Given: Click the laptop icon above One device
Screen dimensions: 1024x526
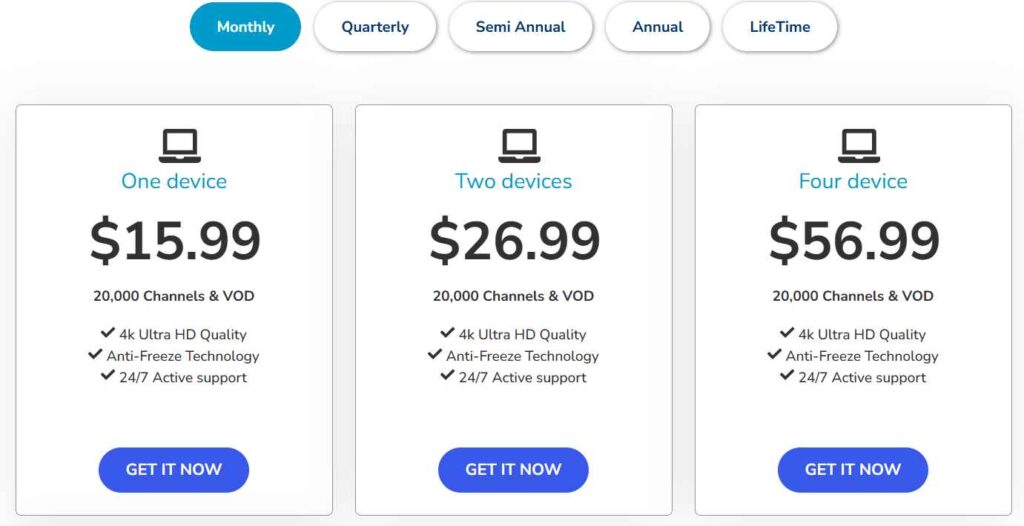Looking at the screenshot, I should tap(180, 146).
